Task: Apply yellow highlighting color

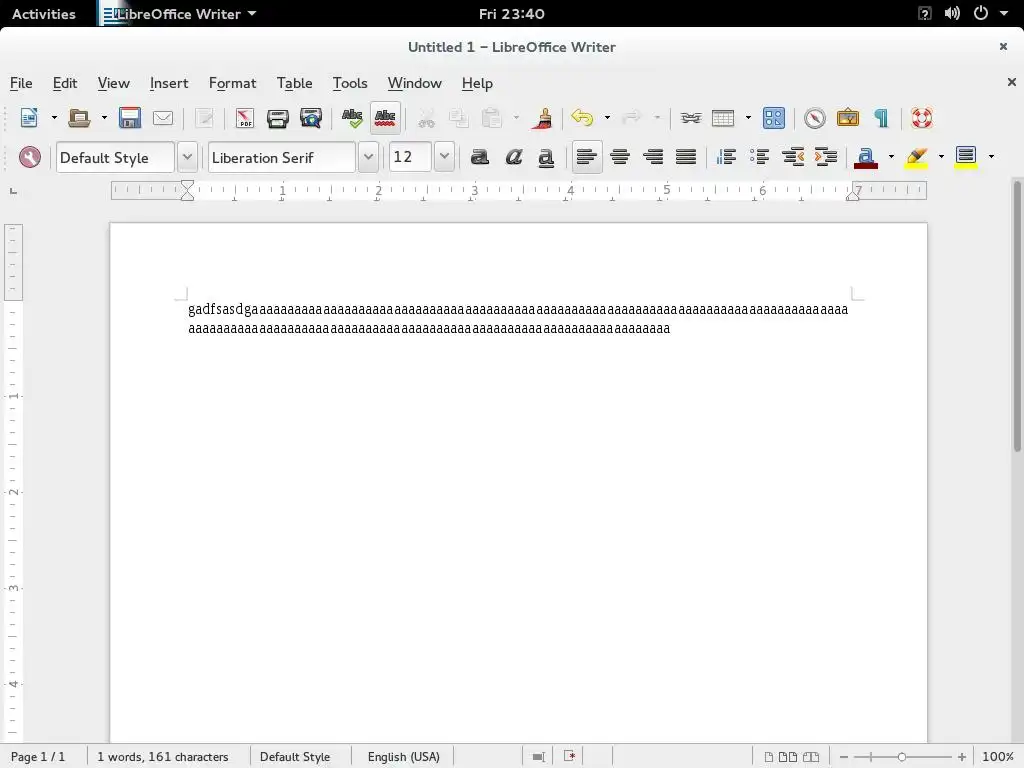Action: [x=916, y=157]
